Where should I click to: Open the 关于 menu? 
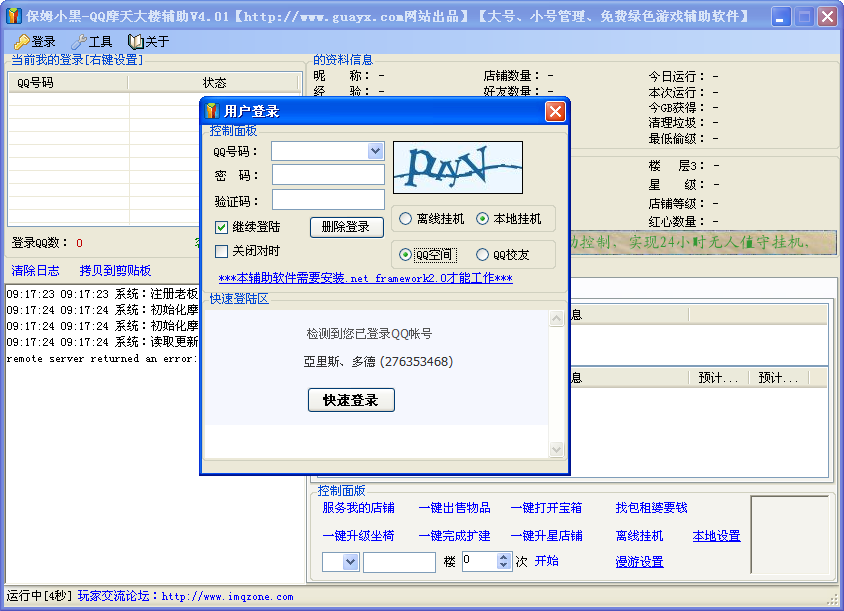[x=150, y=41]
